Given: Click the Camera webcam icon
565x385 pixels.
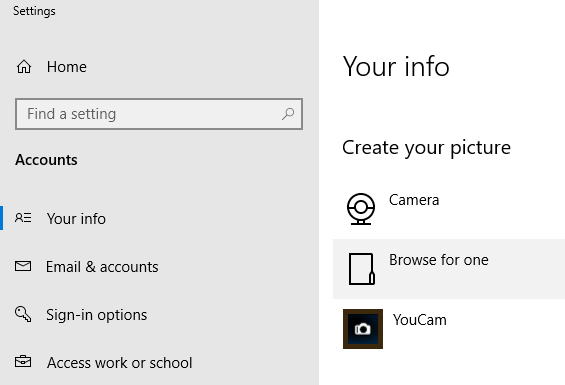Looking at the screenshot, I should click(361, 209).
